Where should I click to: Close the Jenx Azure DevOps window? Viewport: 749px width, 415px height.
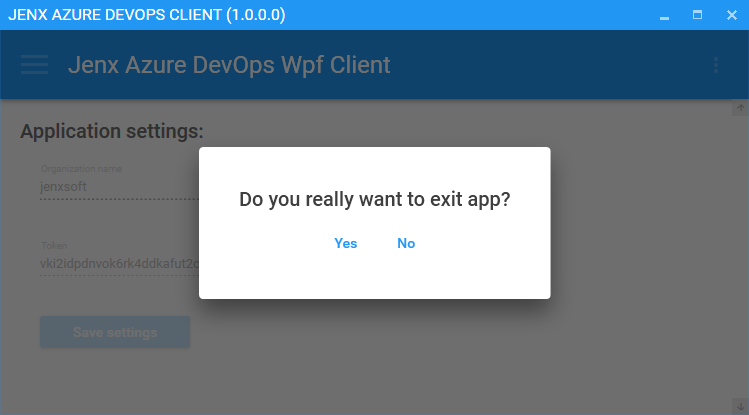[x=732, y=15]
